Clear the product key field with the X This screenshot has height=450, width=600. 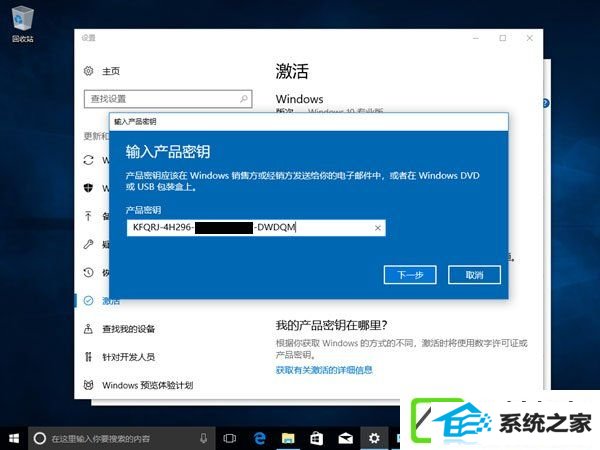[378, 228]
